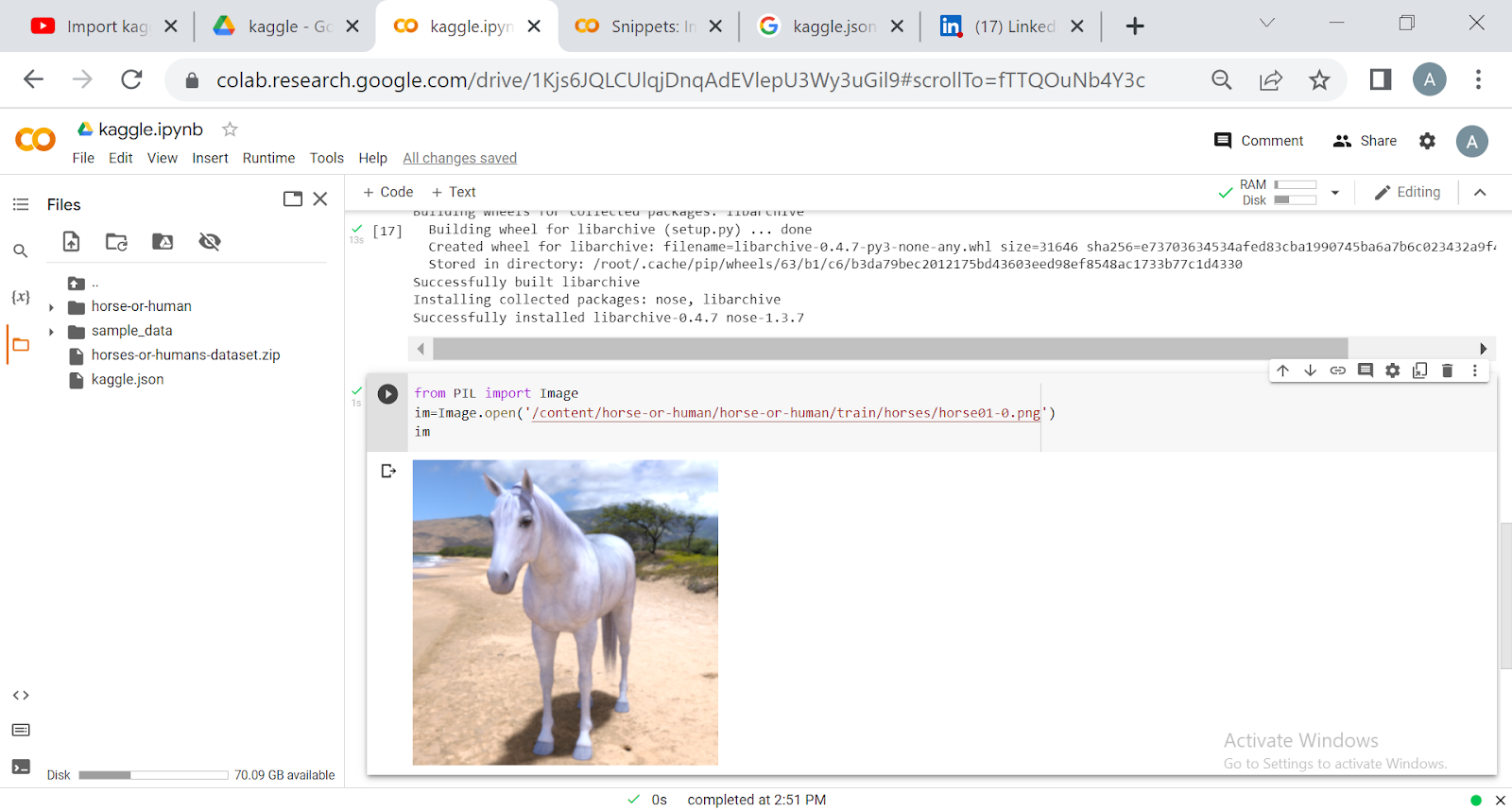This screenshot has width=1512, height=811.
Task: Select the Files folder sidebar icon
Action: 21,345
